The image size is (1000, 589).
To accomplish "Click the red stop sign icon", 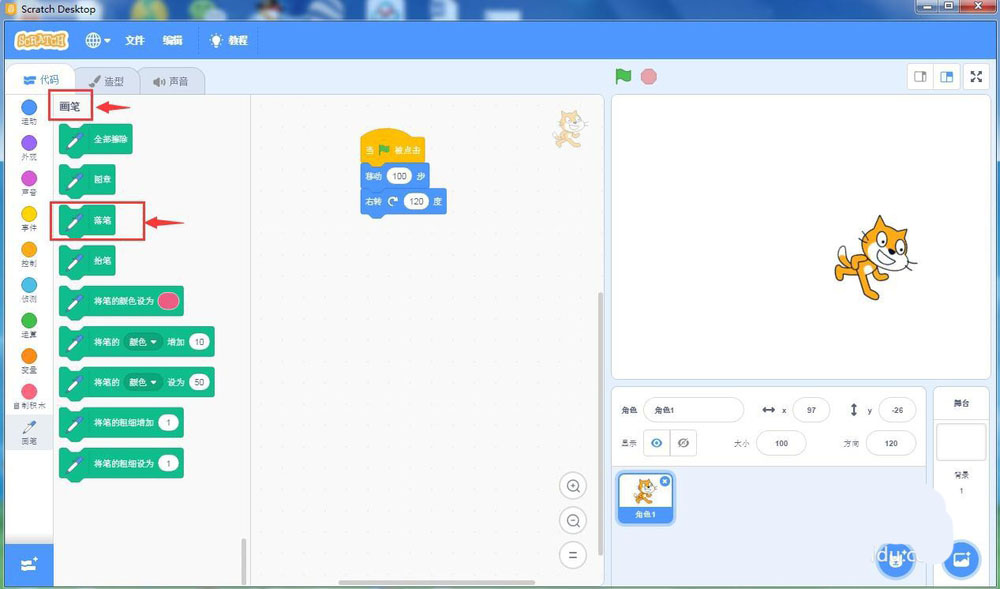I will pos(649,76).
